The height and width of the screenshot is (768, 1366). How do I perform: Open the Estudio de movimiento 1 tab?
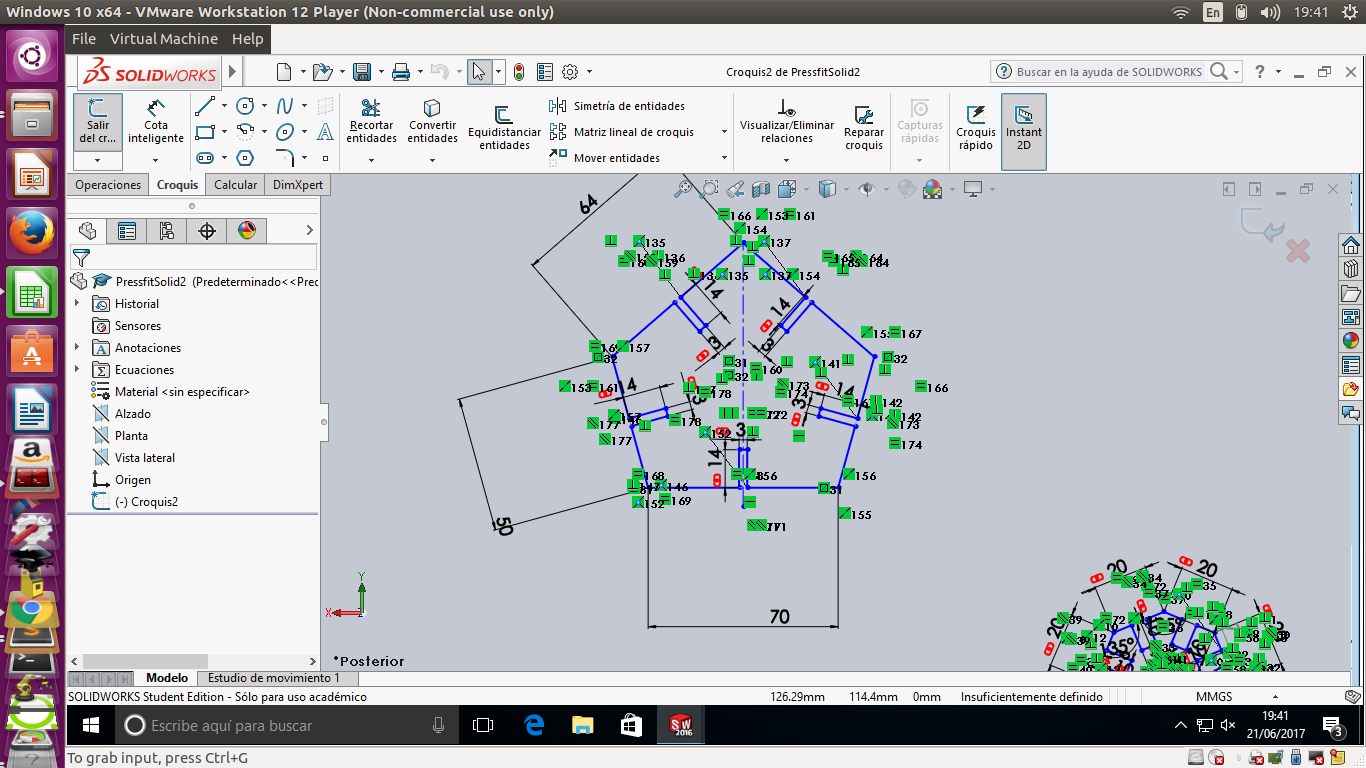click(x=273, y=678)
